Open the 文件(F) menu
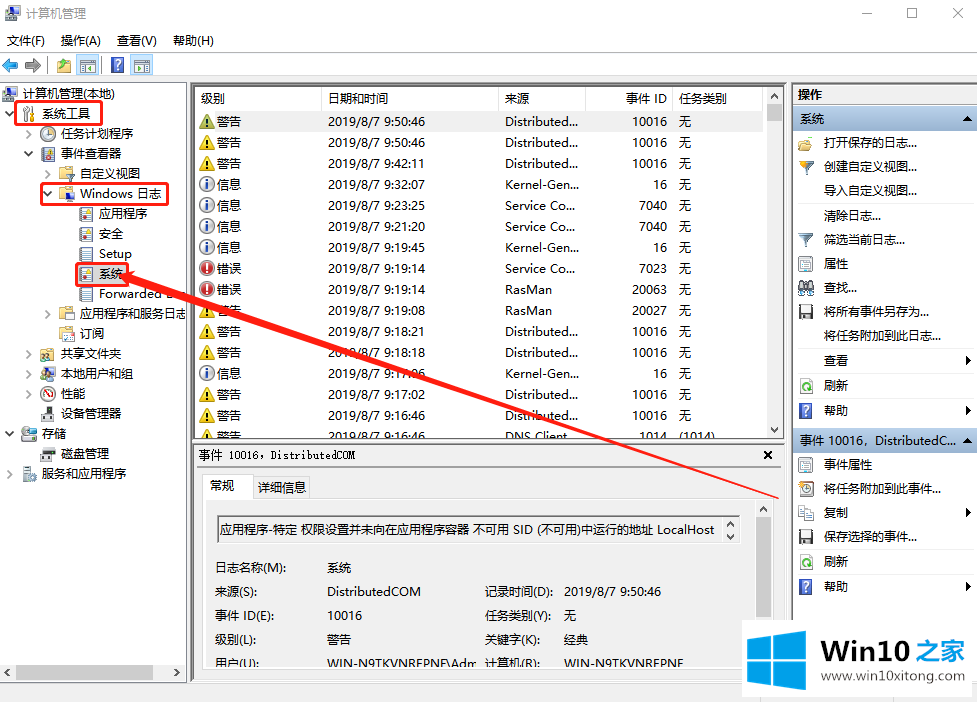Screen dimensions: 977x702 pos(26,41)
